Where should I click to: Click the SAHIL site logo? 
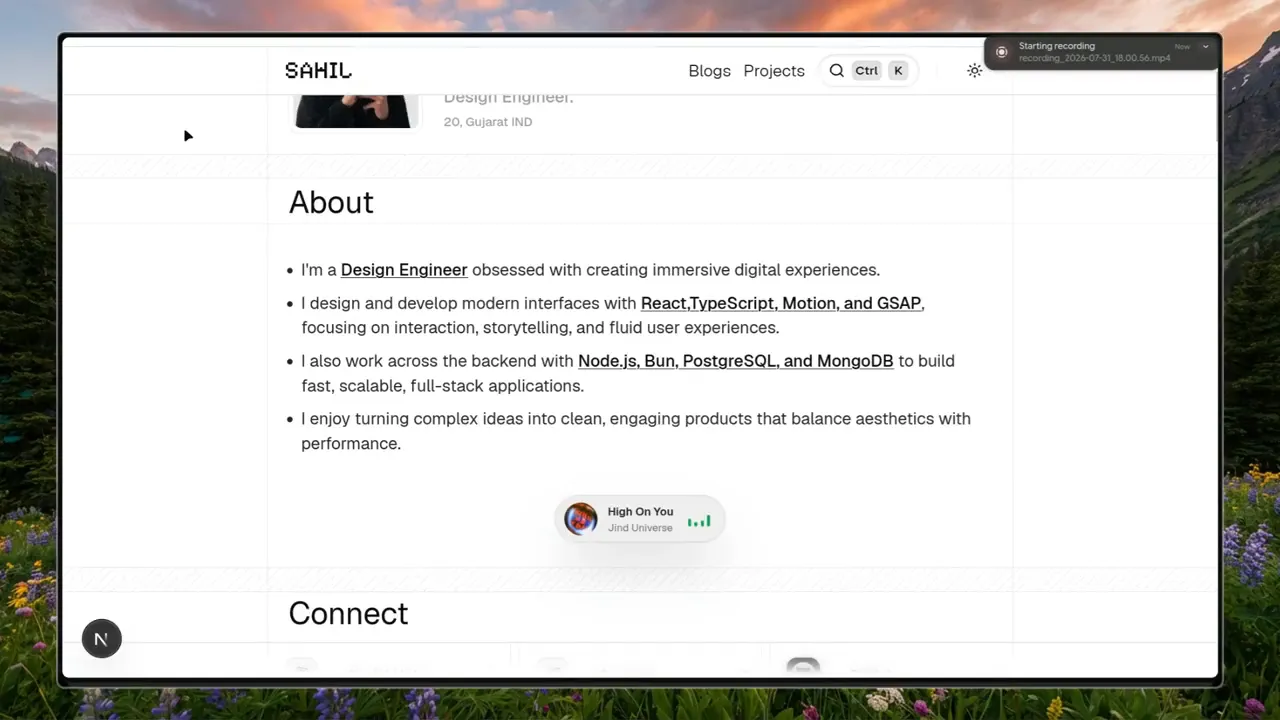coord(318,71)
